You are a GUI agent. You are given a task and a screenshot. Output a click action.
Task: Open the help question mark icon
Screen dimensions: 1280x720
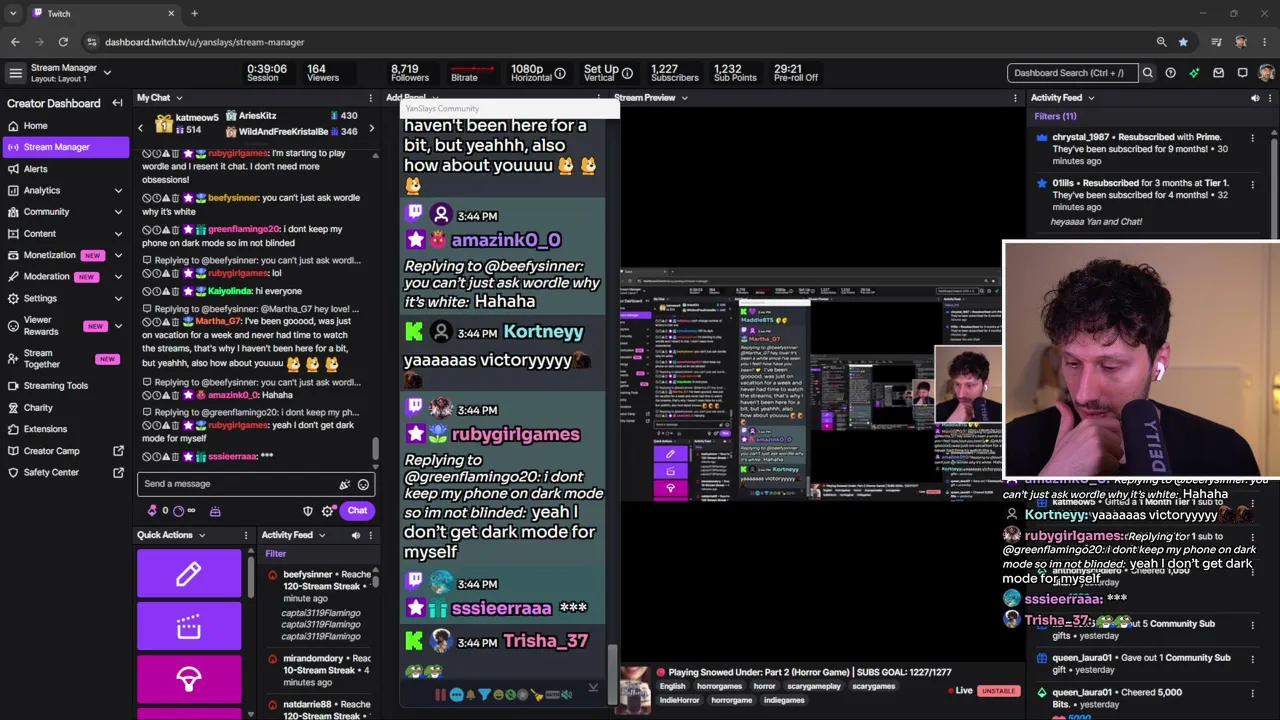[1171, 73]
